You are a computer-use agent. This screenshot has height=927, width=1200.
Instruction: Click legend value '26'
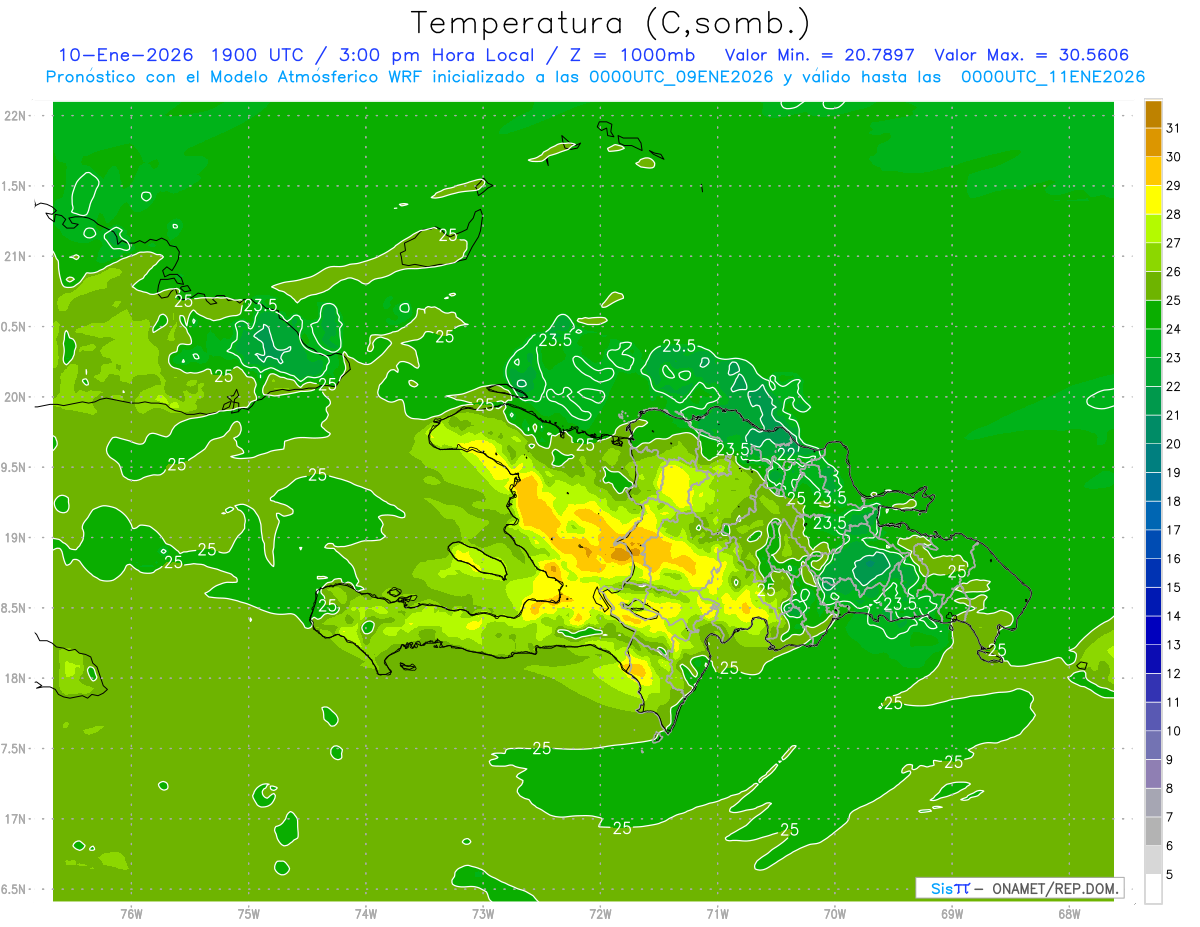tap(1174, 271)
